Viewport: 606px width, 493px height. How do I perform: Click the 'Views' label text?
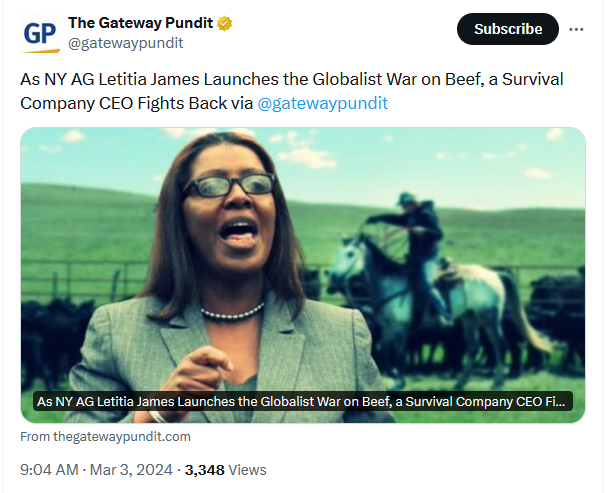coord(248,469)
